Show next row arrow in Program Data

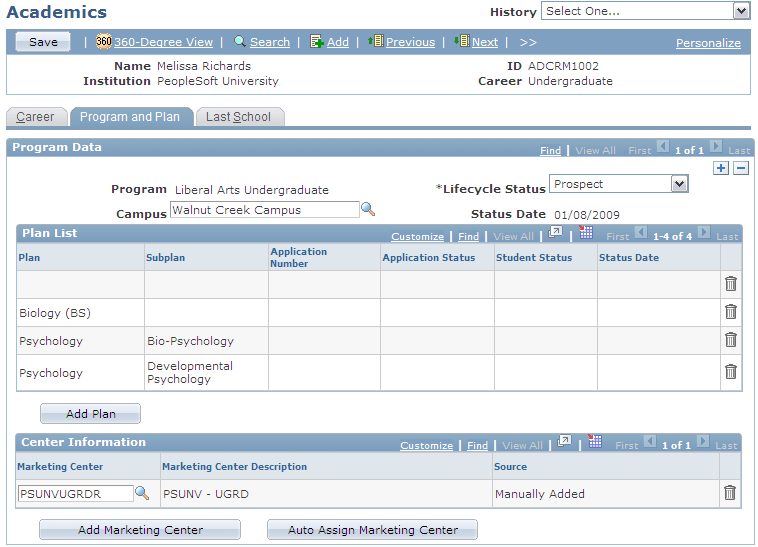coord(716,146)
